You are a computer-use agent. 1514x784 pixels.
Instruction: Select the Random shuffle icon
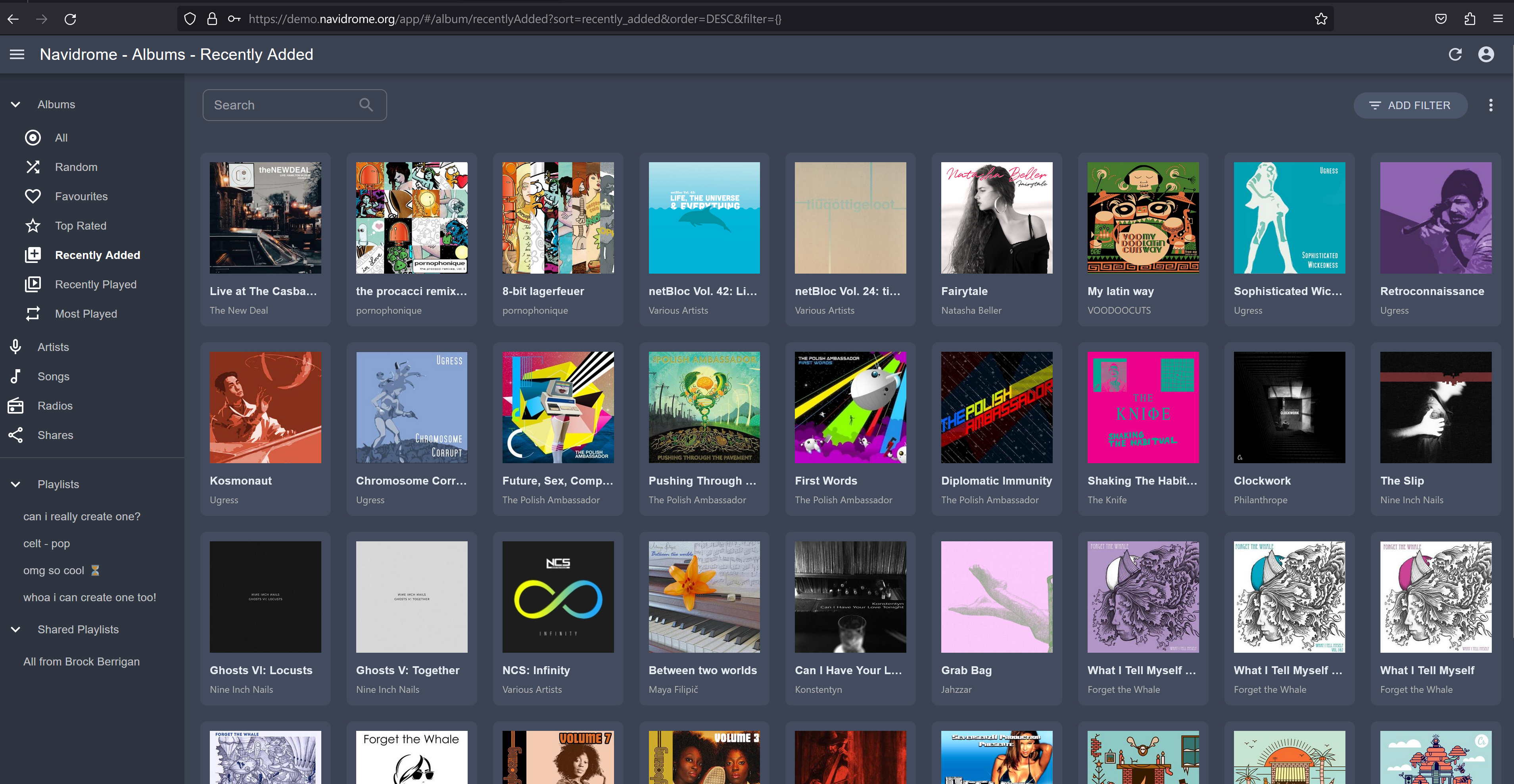[33, 167]
